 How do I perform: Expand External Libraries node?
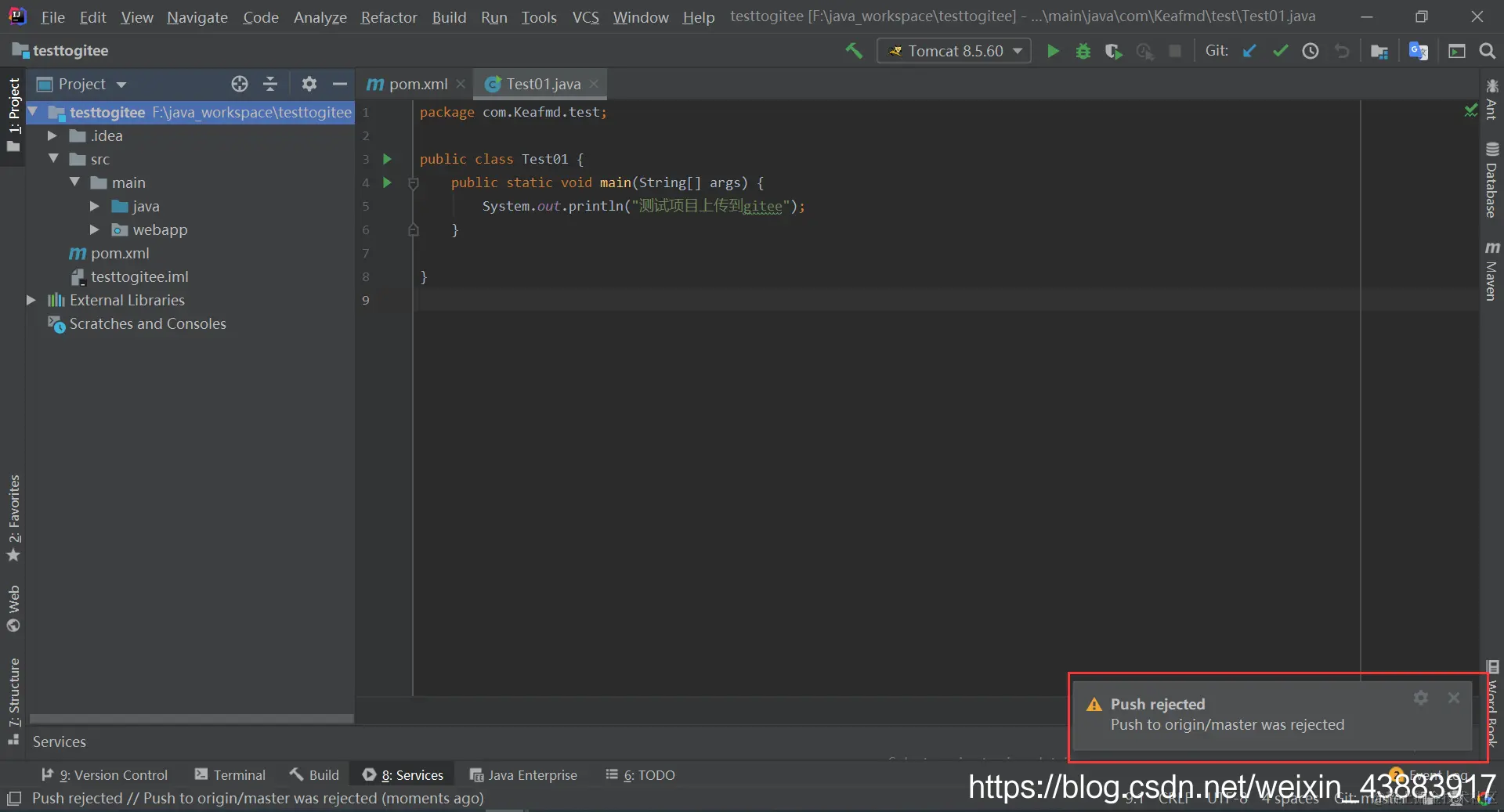click(x=31, y=300)
